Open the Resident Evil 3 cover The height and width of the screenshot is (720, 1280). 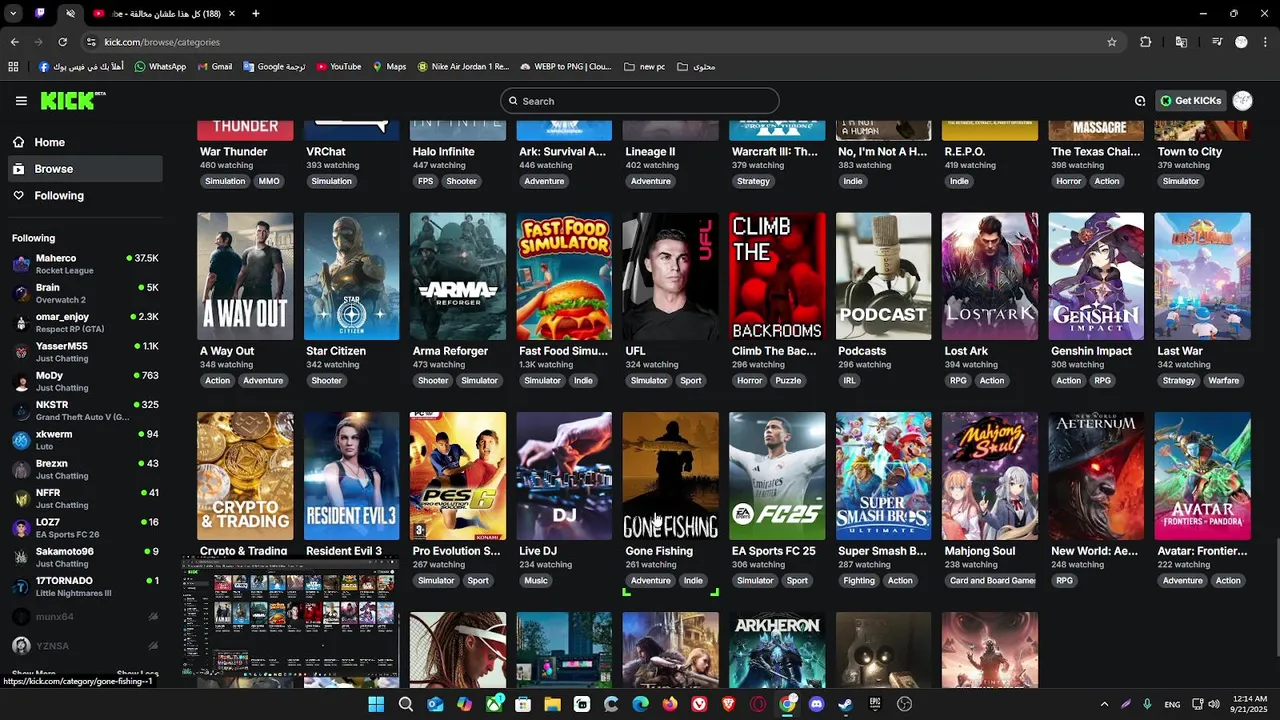351,476
